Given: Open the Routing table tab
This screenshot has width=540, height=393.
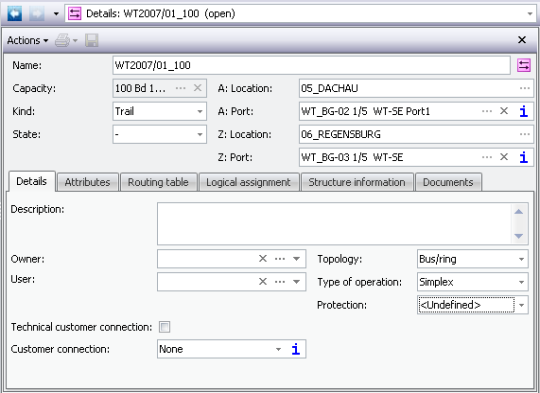Looking at the screenshot, I should pyautogui.click(x=158, y=182).
